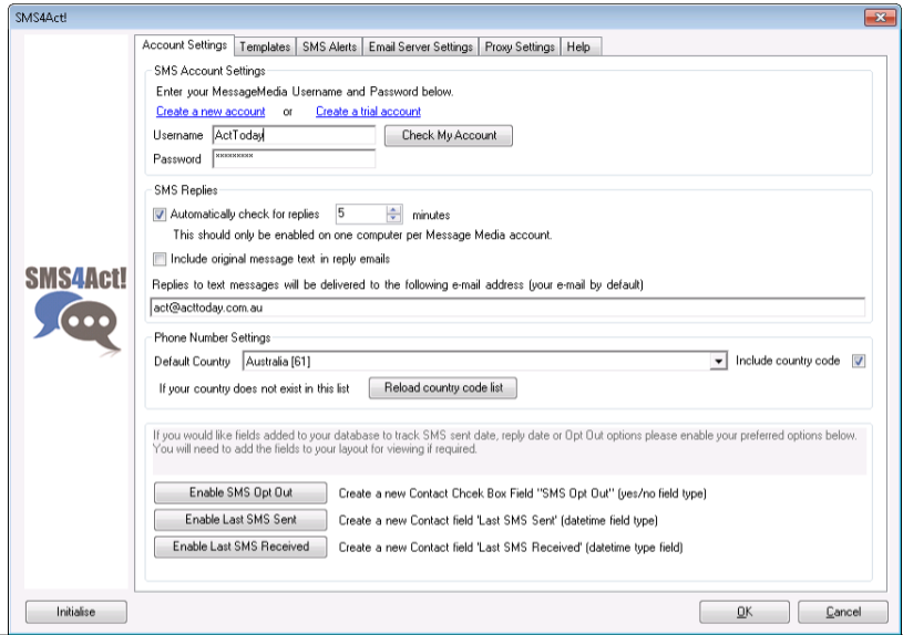Open the Templates tab
This screenshot has height=636, width=904.
[x=265, y=47]
